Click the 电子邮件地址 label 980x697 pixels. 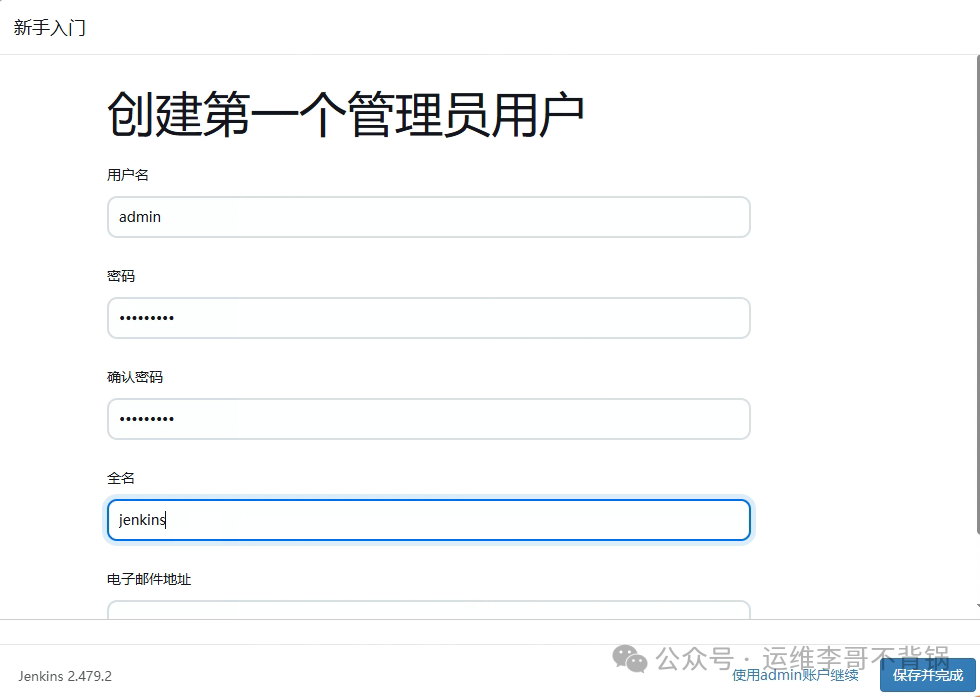[x=149, y=579]
